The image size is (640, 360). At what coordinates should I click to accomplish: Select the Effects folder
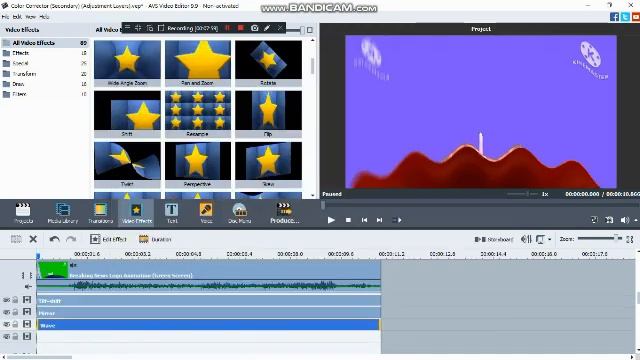tap(45, 53)
